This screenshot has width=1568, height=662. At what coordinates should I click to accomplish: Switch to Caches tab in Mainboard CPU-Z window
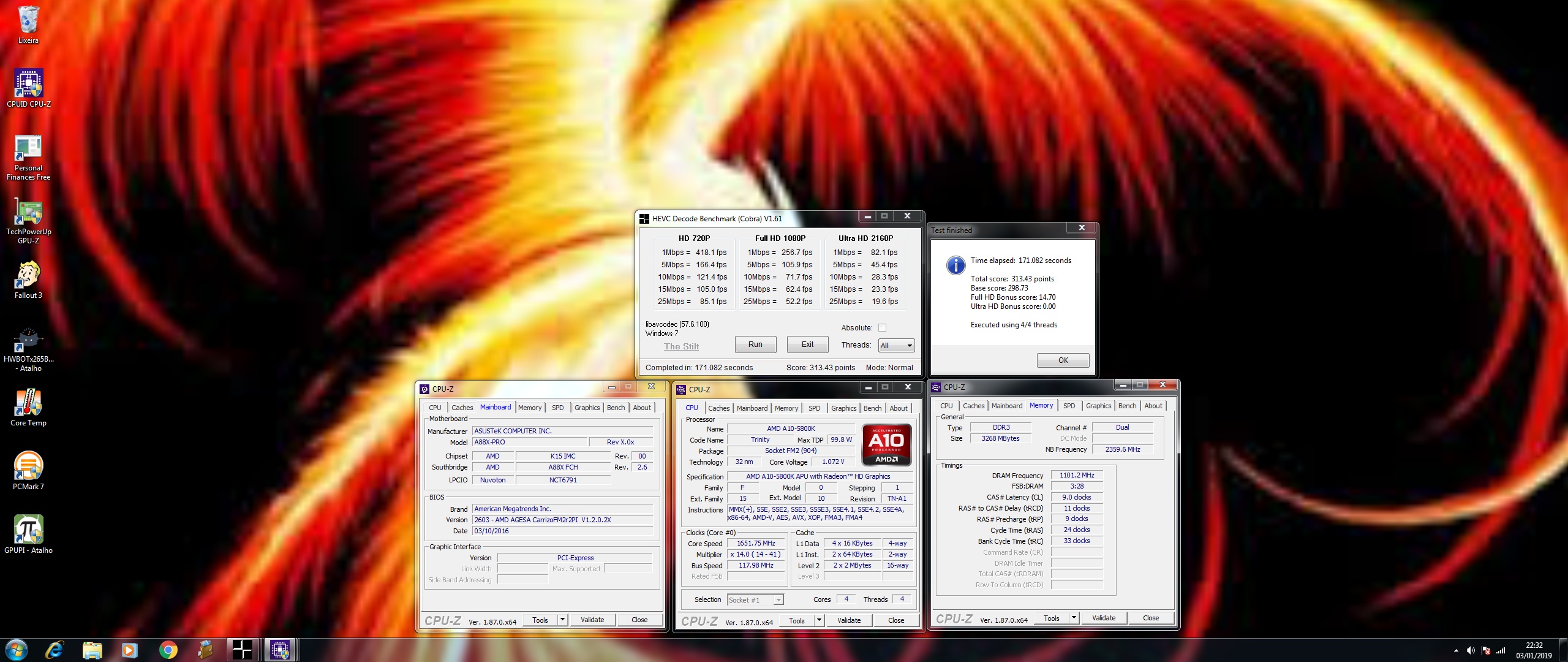coord(462,408)
